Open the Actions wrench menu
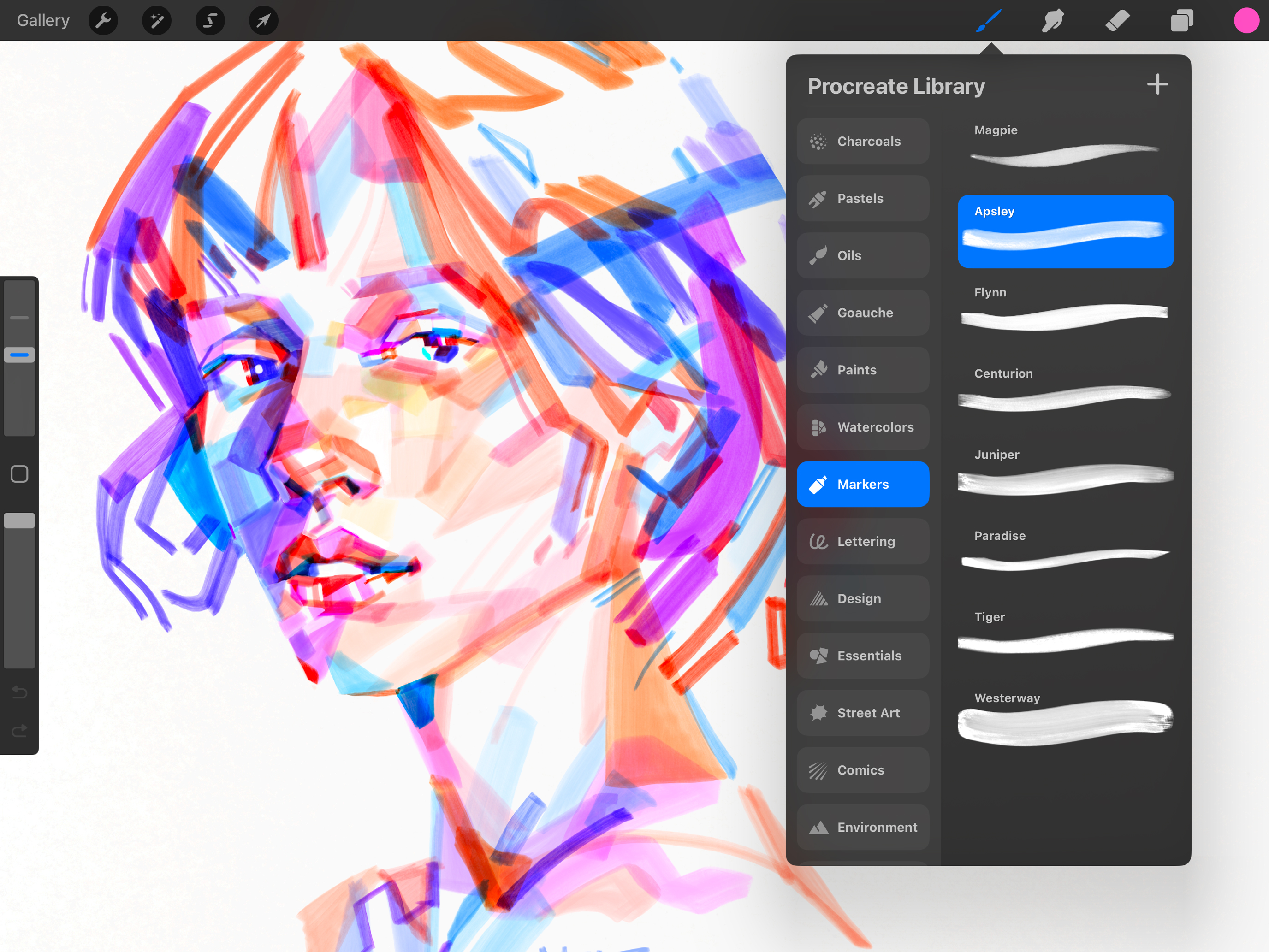Screen dimensions: 1269x952 (x=103, y=21)
